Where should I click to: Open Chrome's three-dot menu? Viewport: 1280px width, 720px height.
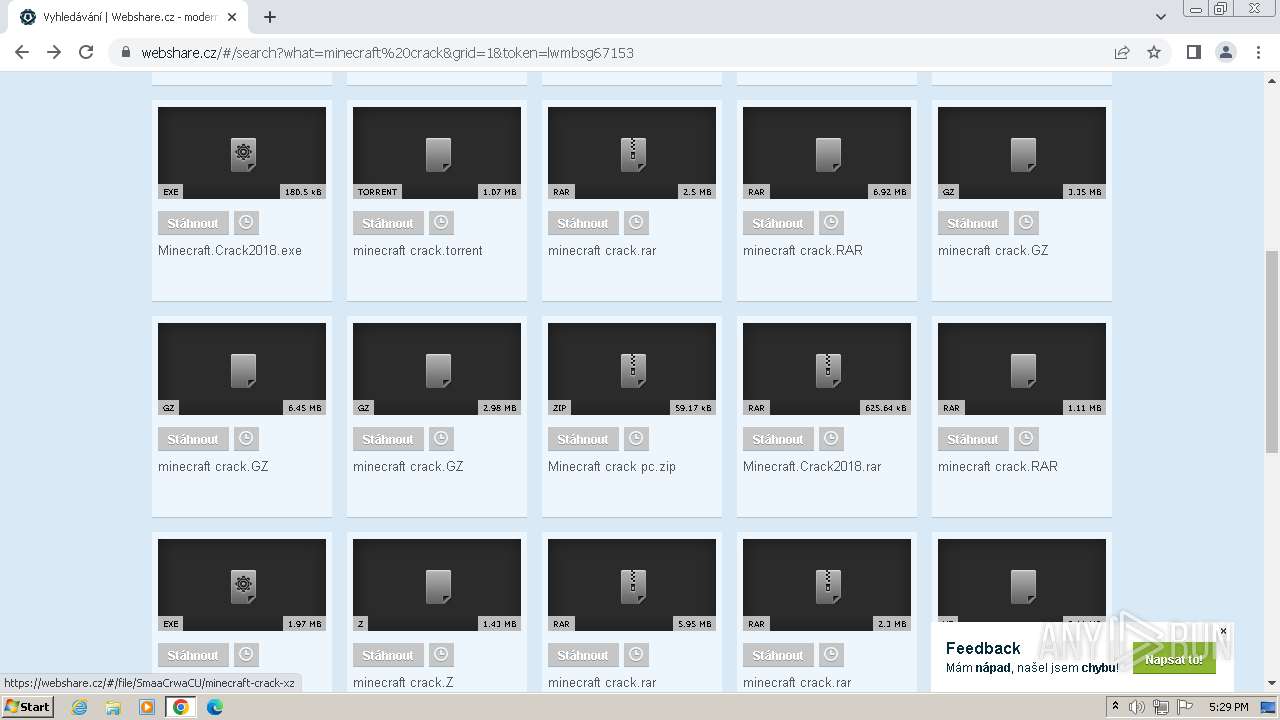pyautogui.click(x=1258, y=52)
